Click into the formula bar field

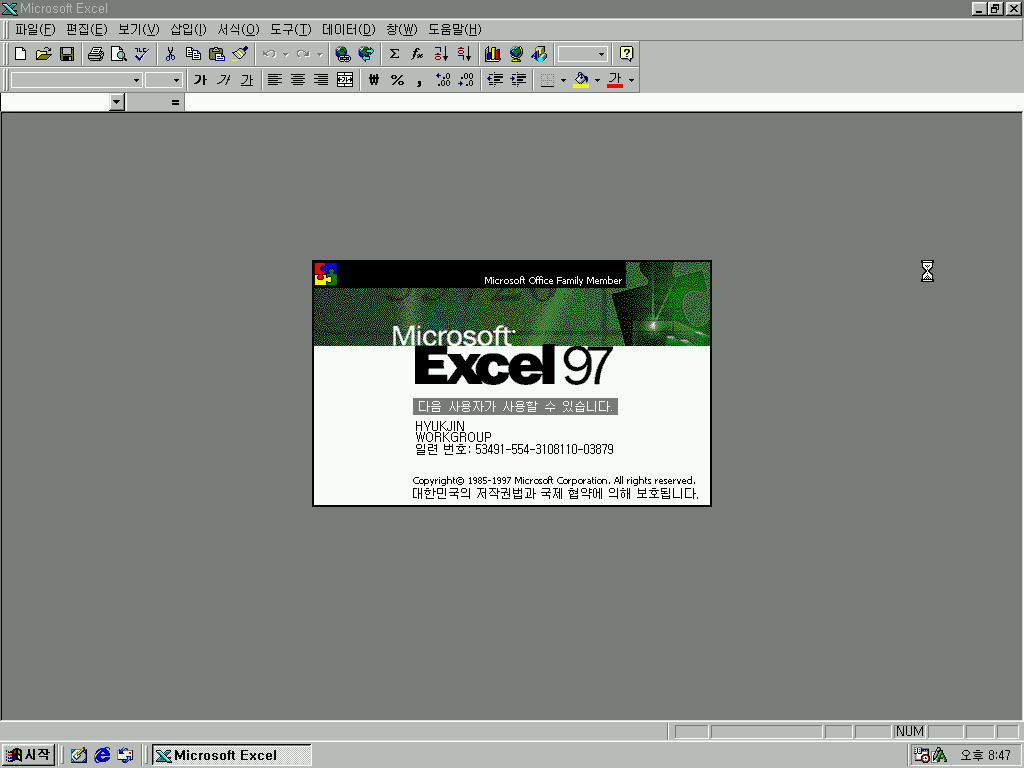tap(603, 103)
